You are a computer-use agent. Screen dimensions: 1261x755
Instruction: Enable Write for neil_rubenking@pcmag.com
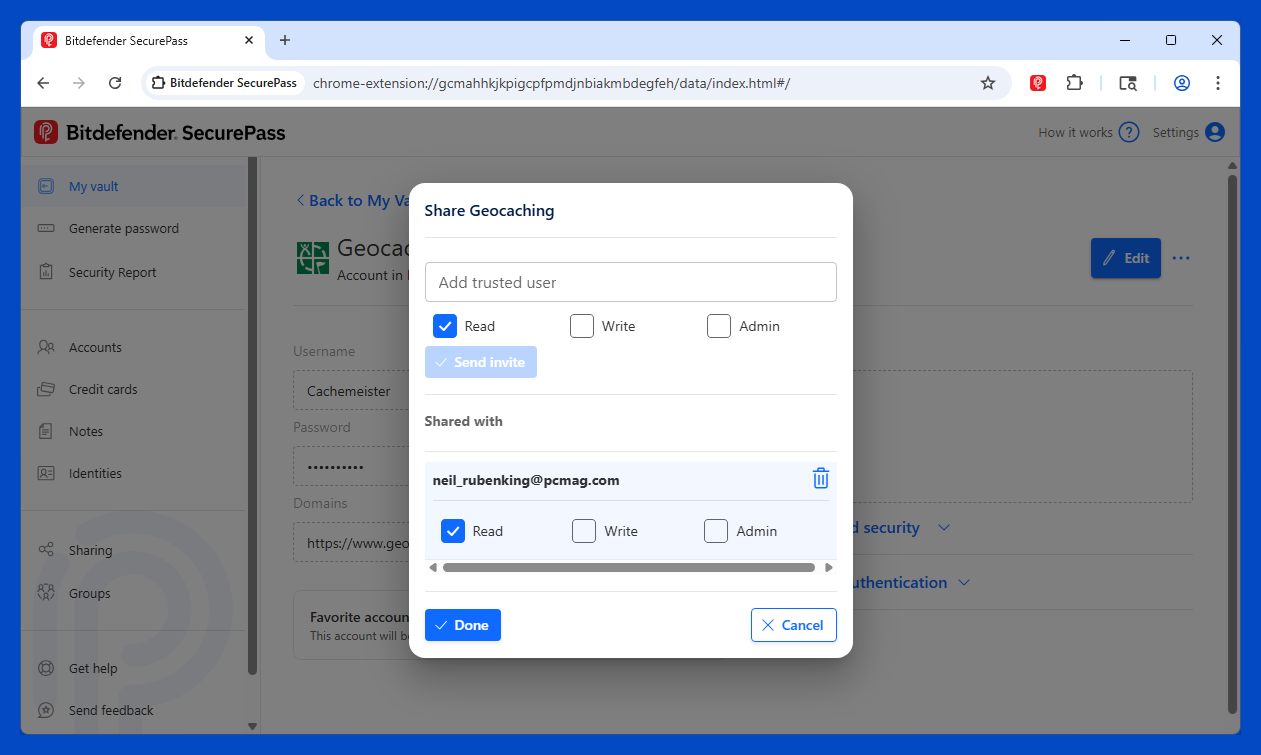tap(584, 531)
